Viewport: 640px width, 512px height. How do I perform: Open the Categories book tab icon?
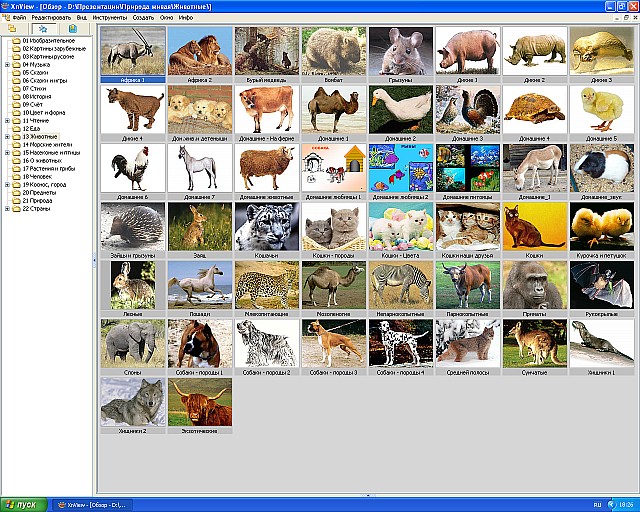pos(73,29)
